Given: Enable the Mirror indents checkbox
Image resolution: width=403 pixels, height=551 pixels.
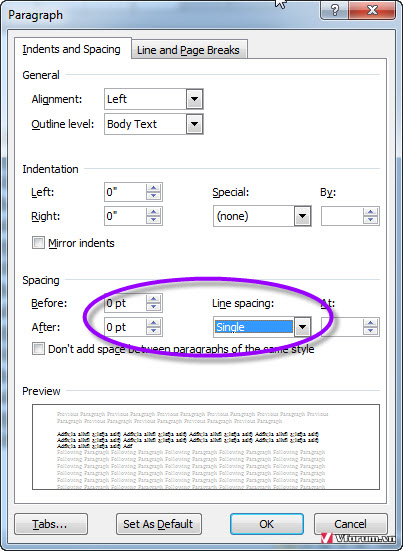Looking at the screenshot, I should (x=38, y=243).
